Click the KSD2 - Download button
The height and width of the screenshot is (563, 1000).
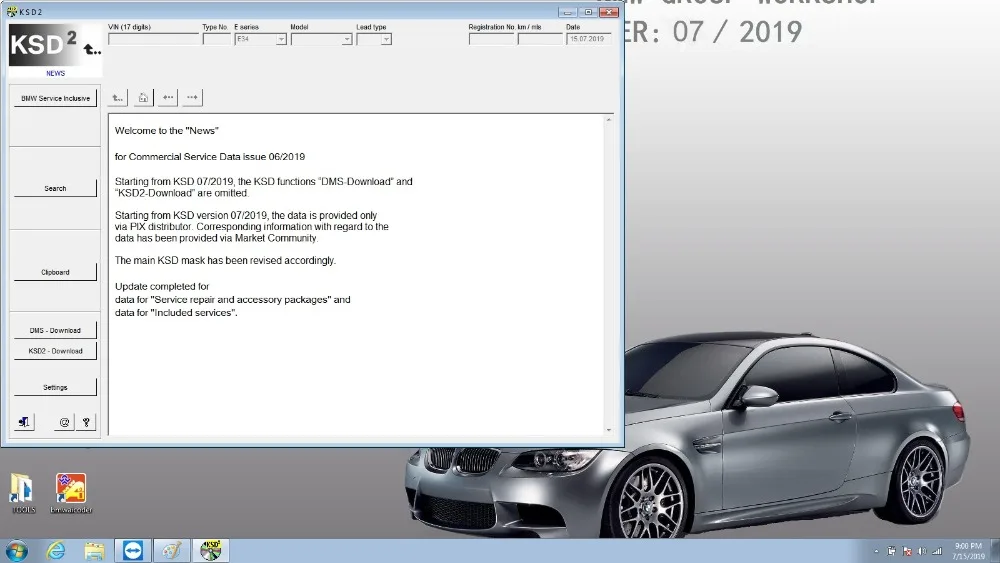[55, 351]
